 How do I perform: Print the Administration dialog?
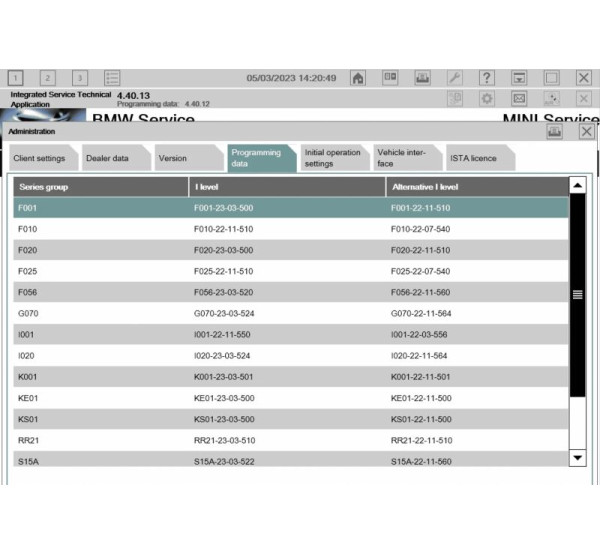(x=554, y=131)
